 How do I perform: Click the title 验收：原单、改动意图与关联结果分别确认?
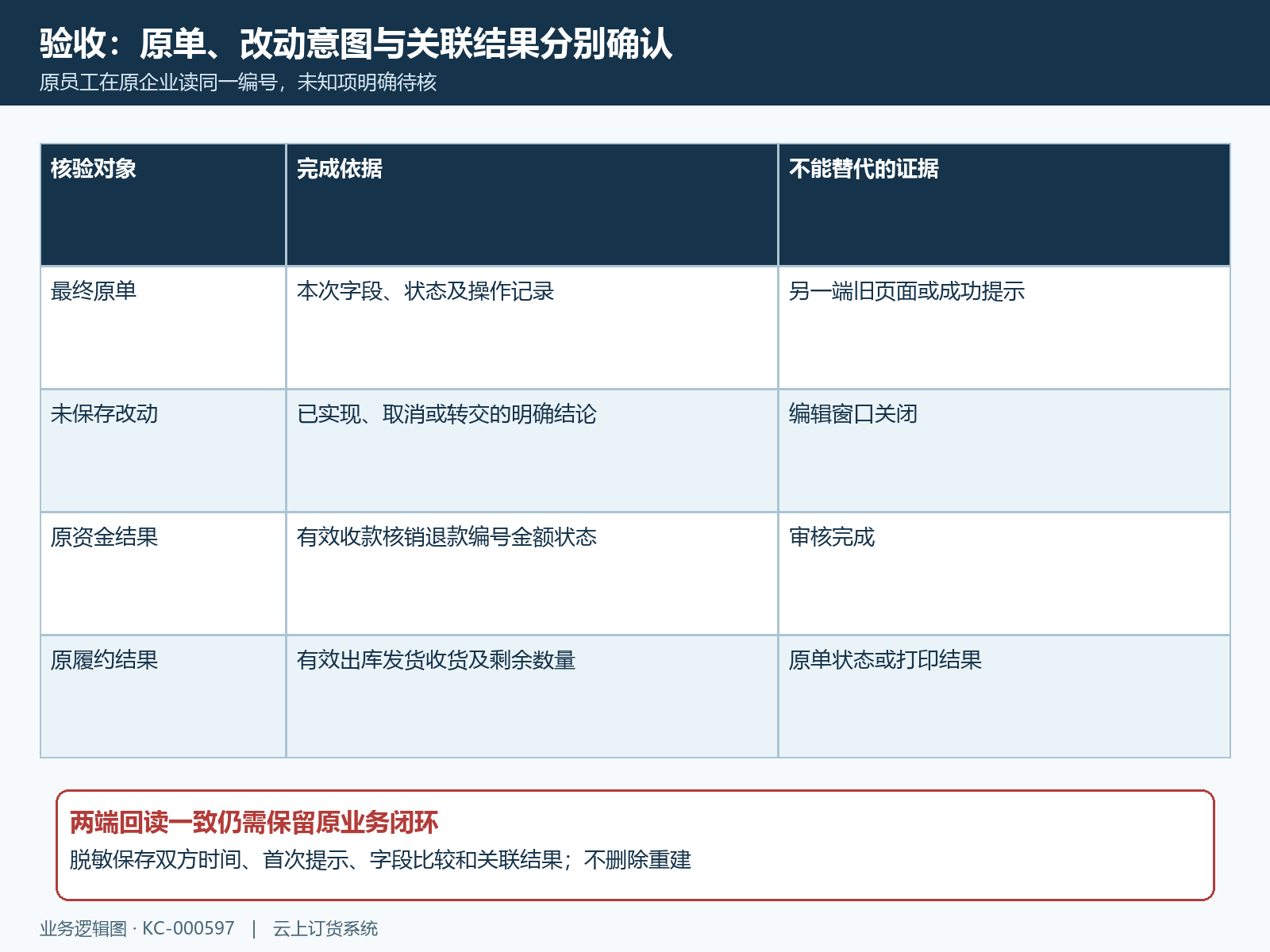point(356,44)
